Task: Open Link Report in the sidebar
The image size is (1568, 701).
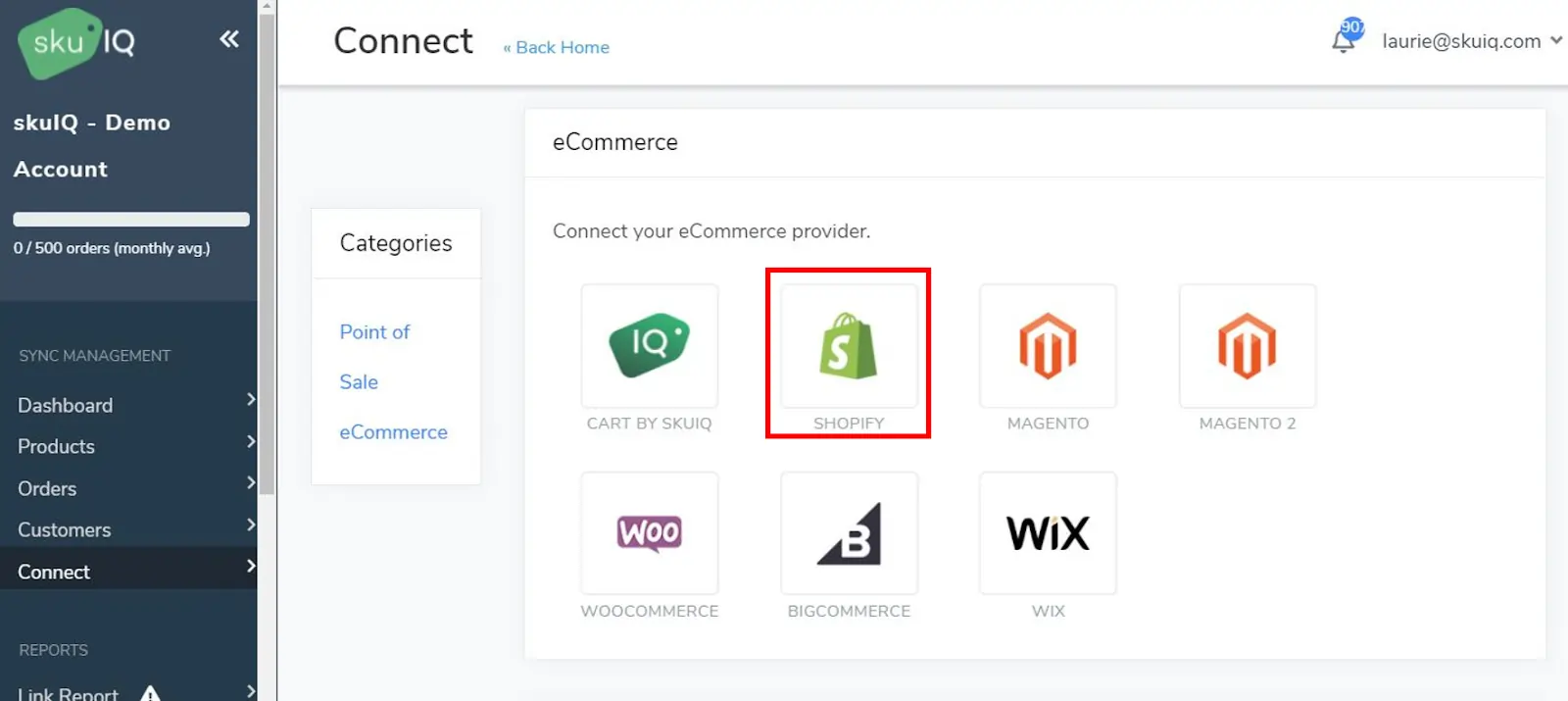Action: coord(68,692)
